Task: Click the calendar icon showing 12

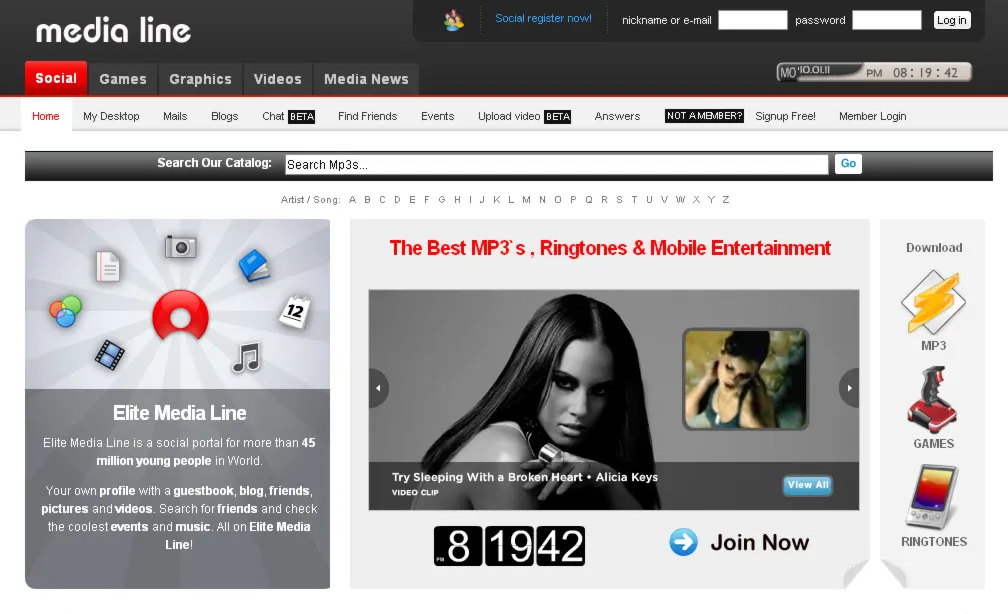Action: coord(295,312)
